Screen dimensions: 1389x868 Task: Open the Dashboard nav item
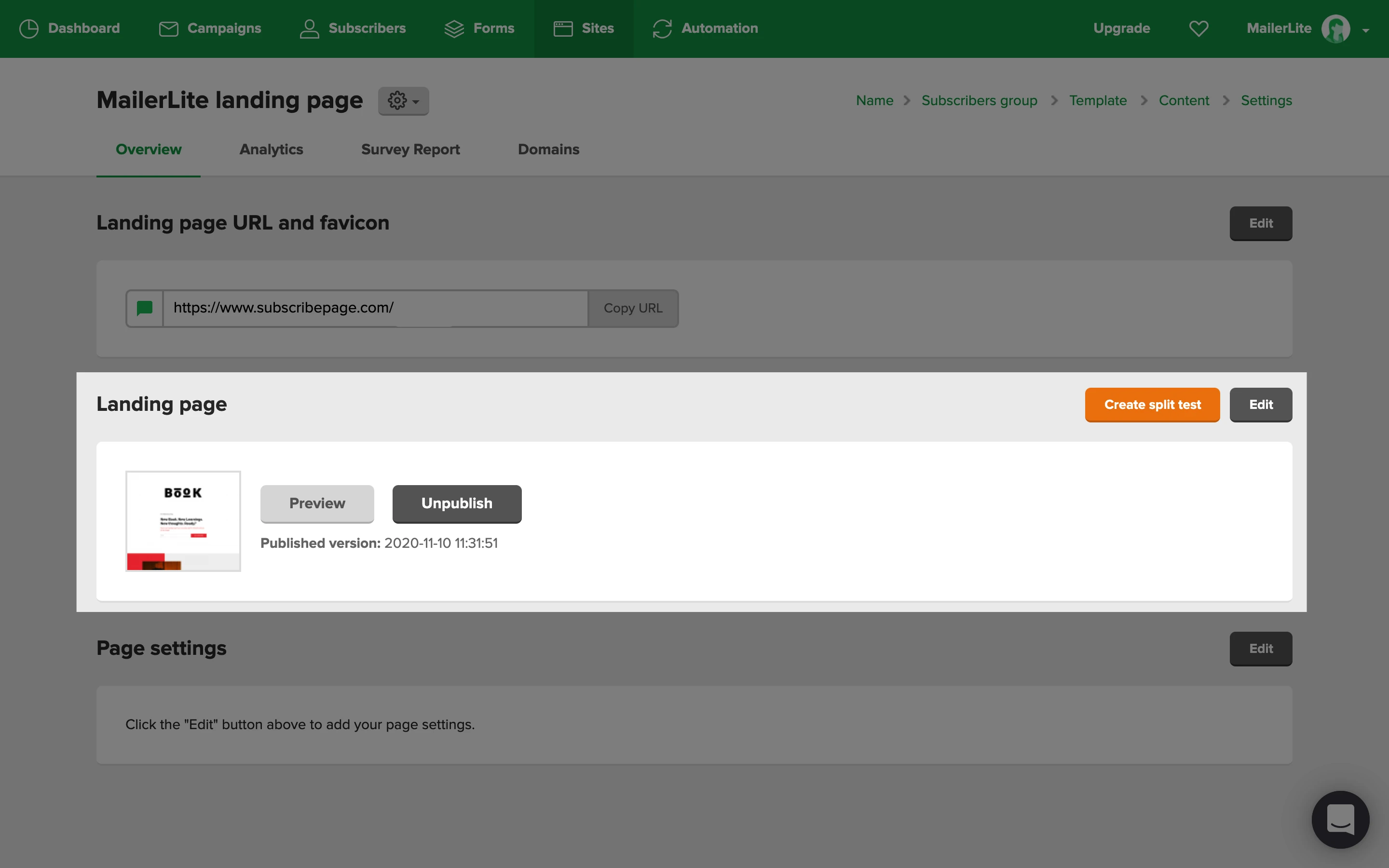(x=69, y=28)
